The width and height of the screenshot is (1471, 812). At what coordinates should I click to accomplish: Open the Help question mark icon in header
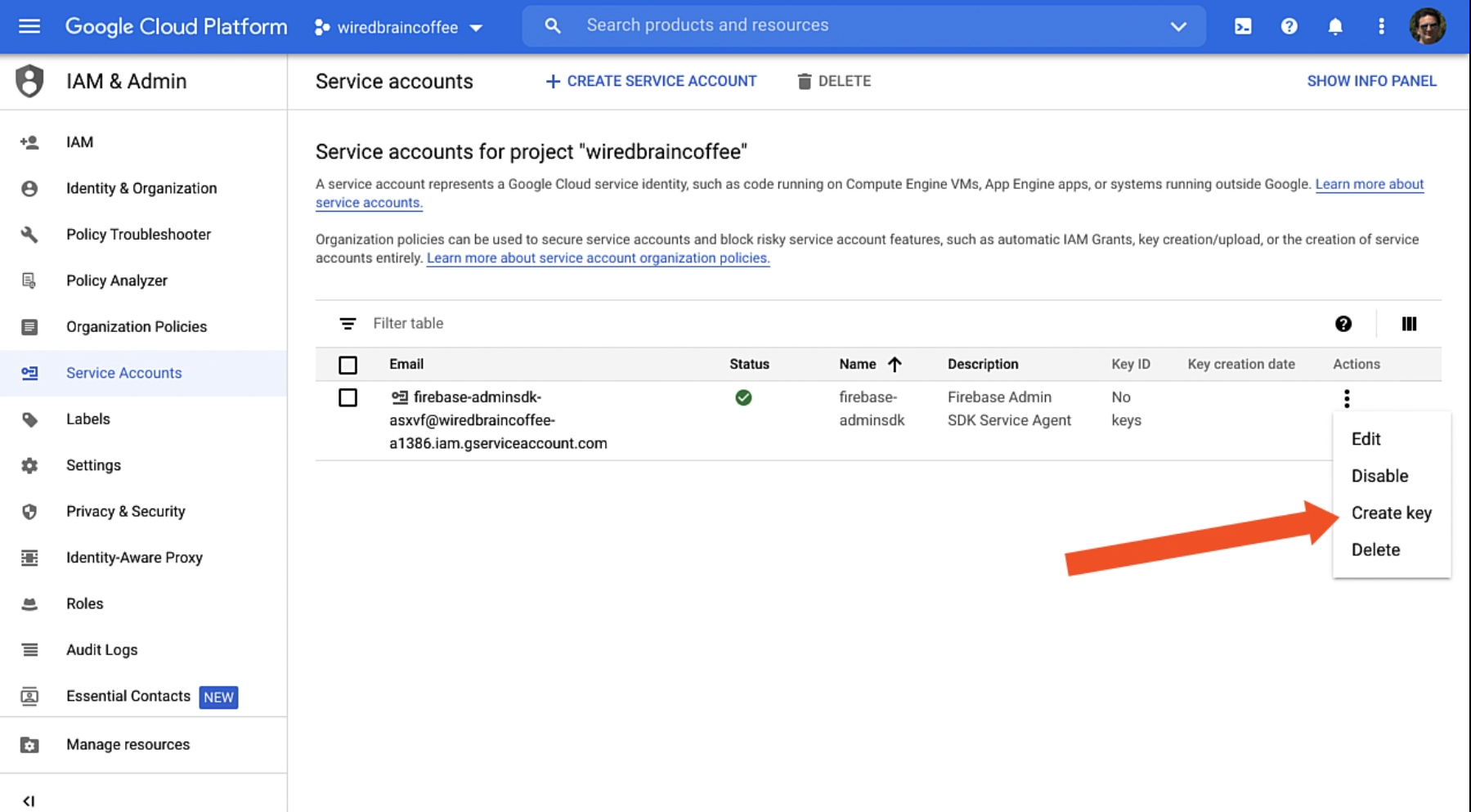click(1289, 26)
